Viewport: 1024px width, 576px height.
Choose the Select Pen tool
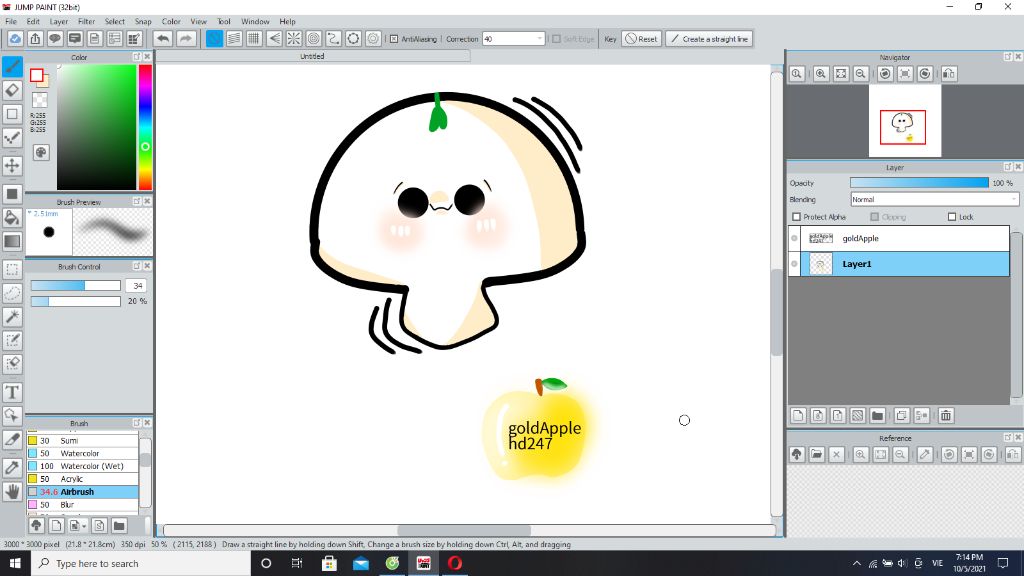pyautogui.click(x=12, y=340)
